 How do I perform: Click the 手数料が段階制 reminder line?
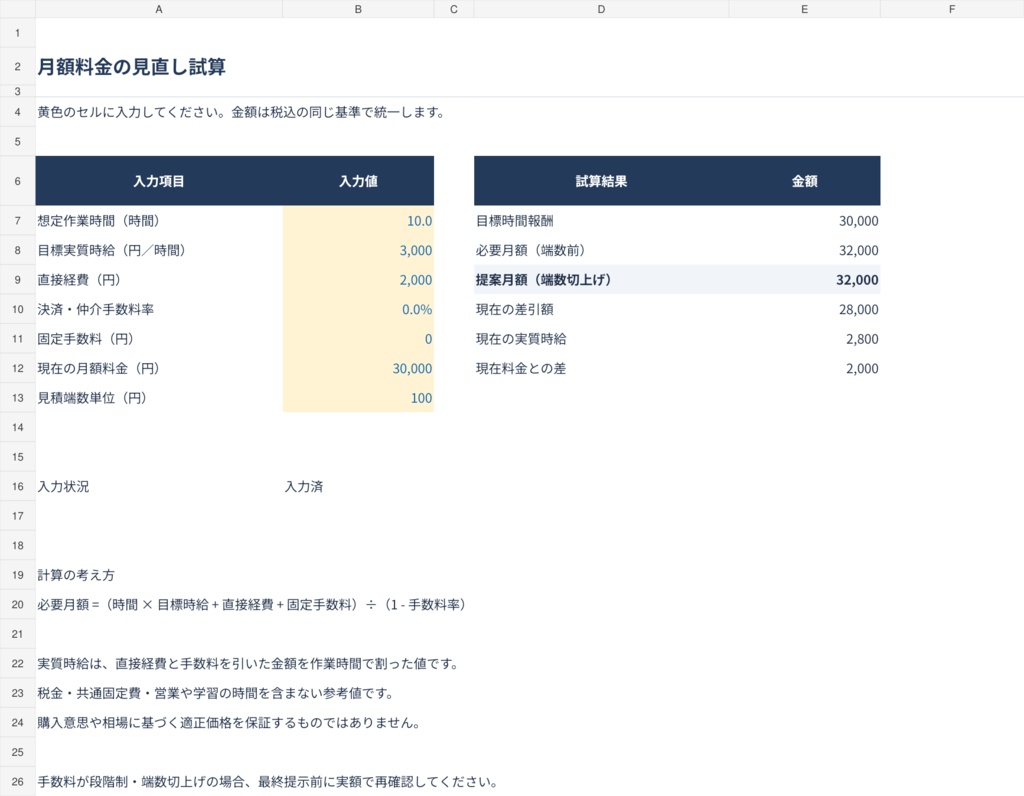click(x=268, y=782)
